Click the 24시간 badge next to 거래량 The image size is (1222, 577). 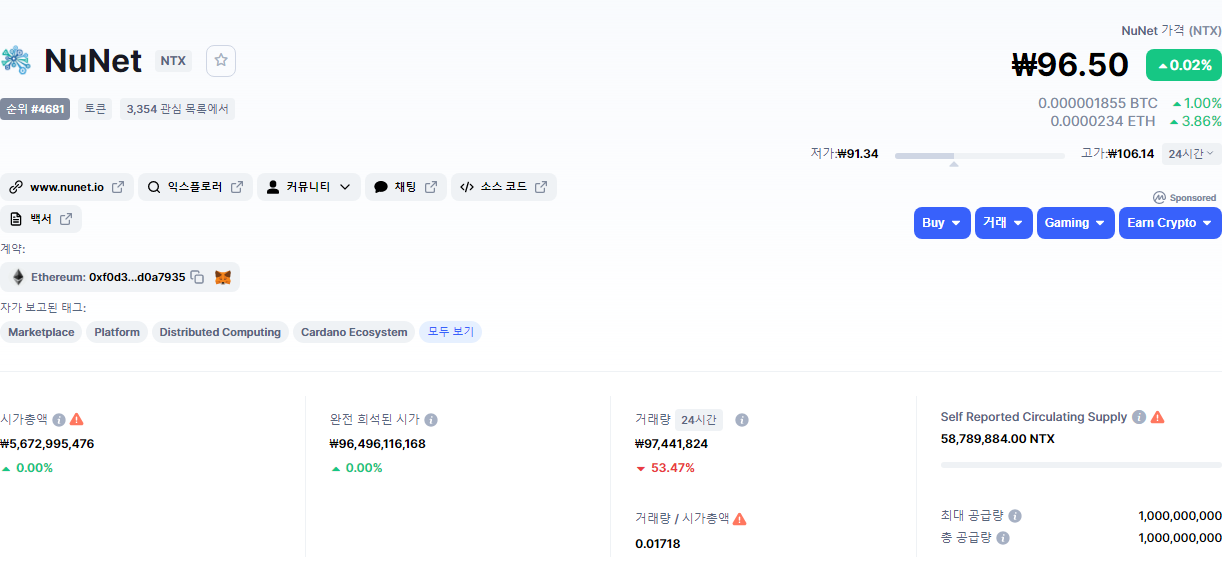pyautogui.click(x=699, y=420)
